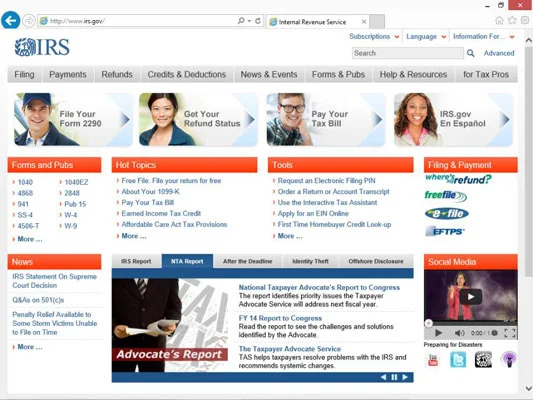Expand the Language dropdown

[x=426, y=36]
